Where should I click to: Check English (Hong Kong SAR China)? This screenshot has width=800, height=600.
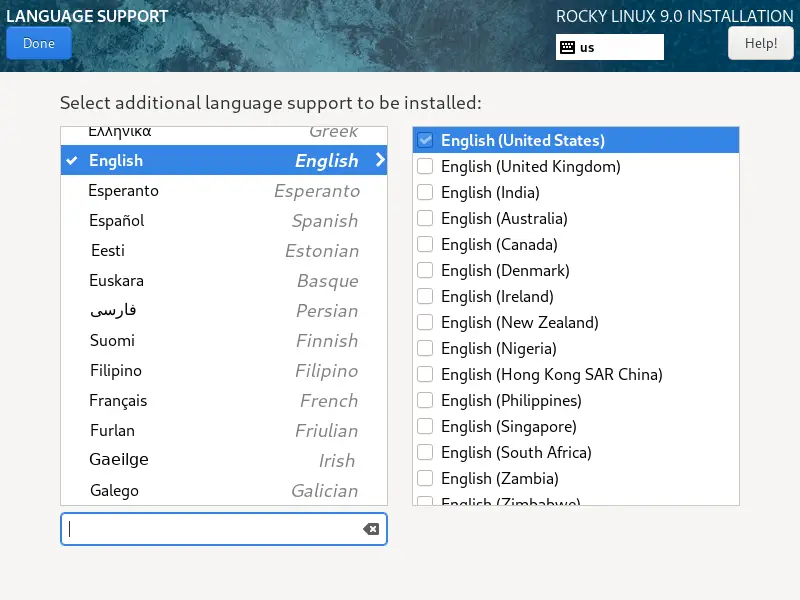[425, 374]
